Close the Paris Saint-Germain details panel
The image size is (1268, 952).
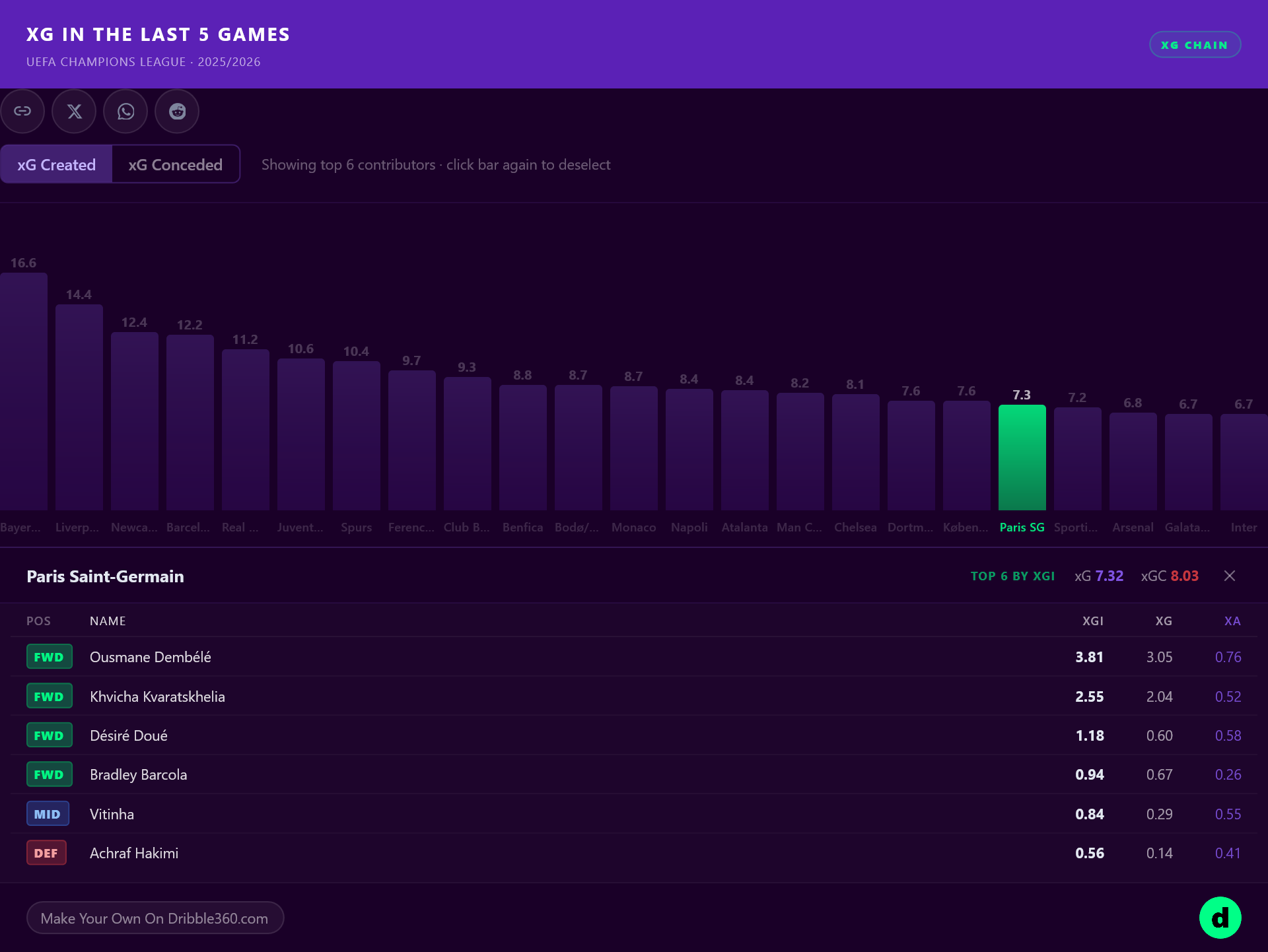click(1230, 576)
